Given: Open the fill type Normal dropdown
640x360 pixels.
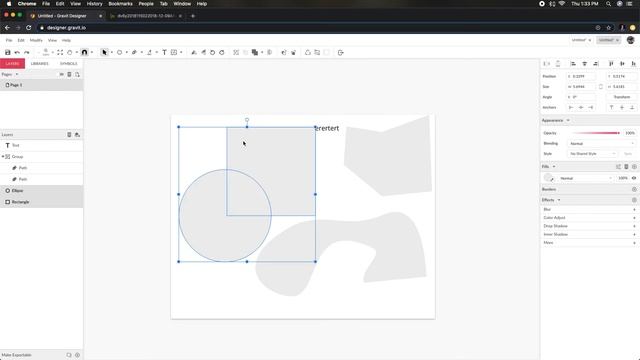Looking at the screenshot, I should [586, 178].
